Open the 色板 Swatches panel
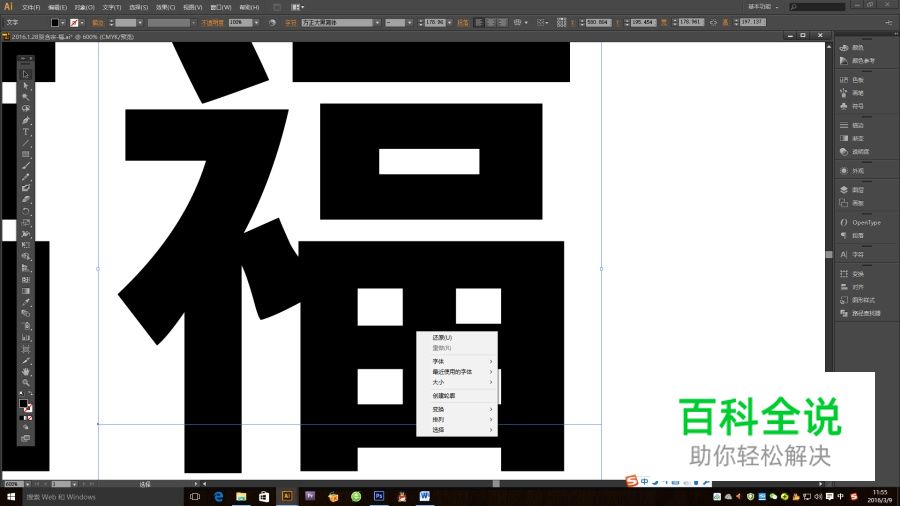The height and width of the screenshot is (506, 900). point(852,80)
